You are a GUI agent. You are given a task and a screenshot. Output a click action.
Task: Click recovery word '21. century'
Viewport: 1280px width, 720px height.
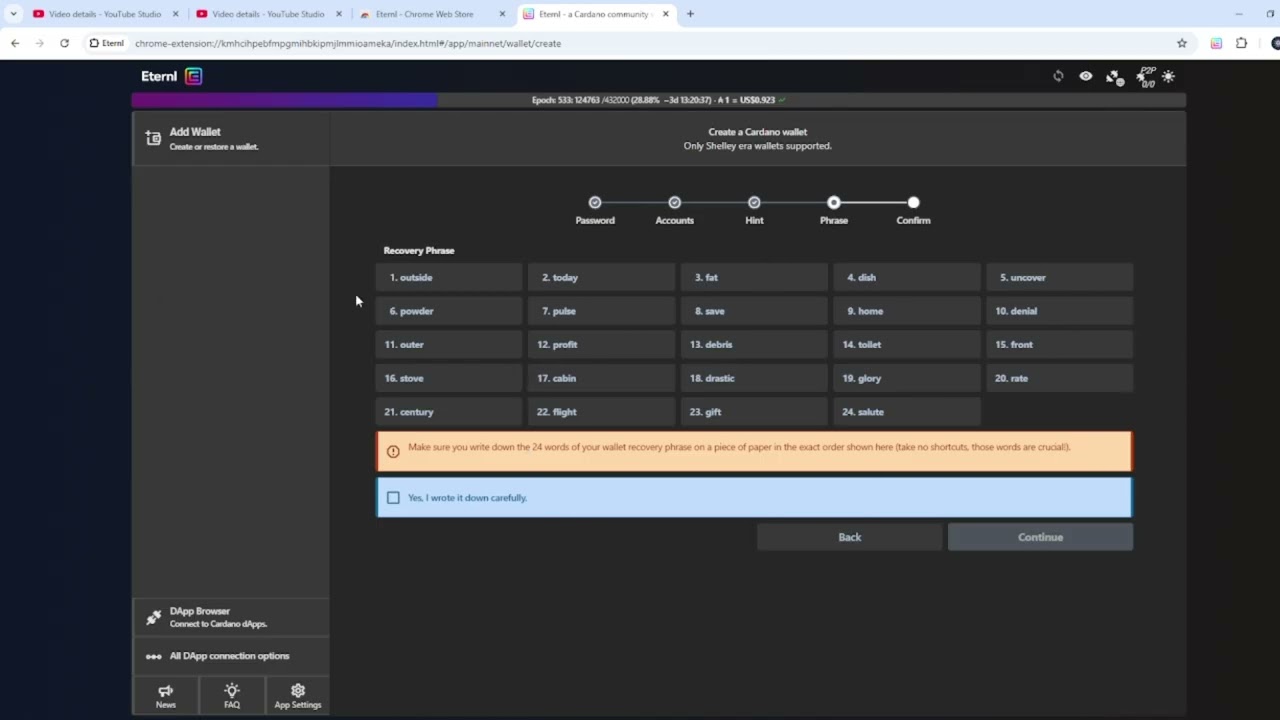[x=449, y=412]
